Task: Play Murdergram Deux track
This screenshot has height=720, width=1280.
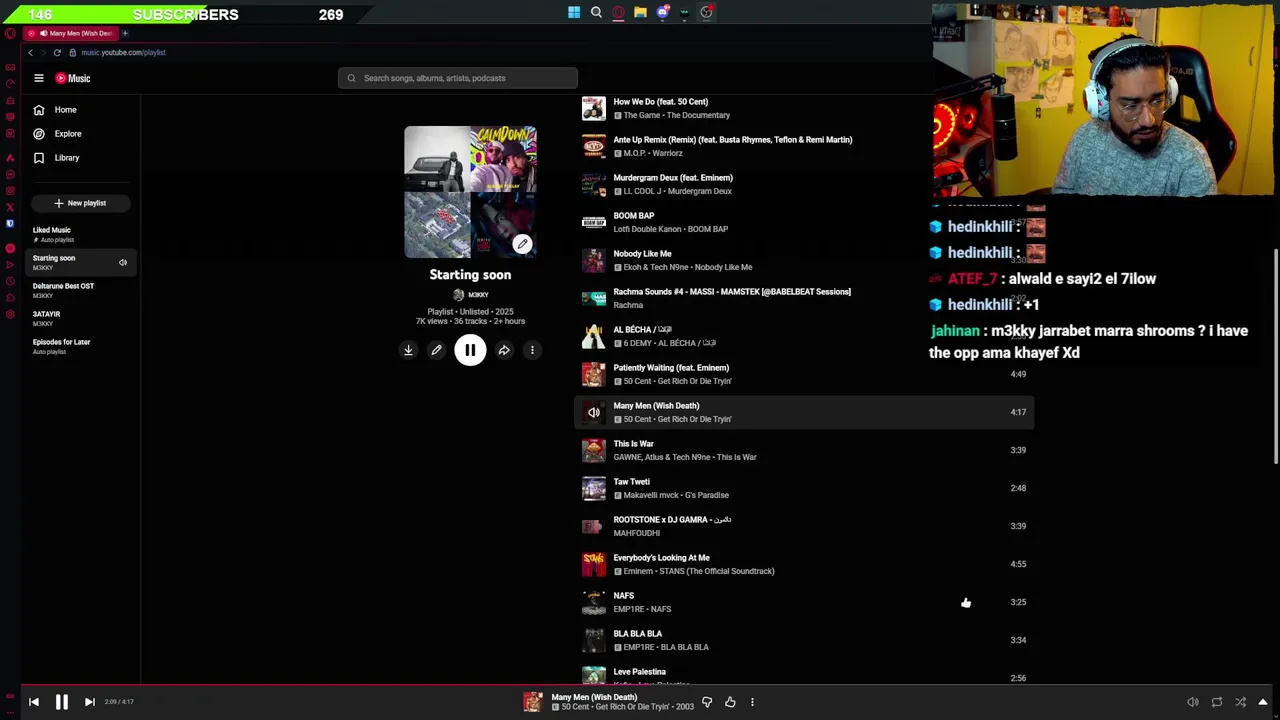Action: (x=594, y=184)
